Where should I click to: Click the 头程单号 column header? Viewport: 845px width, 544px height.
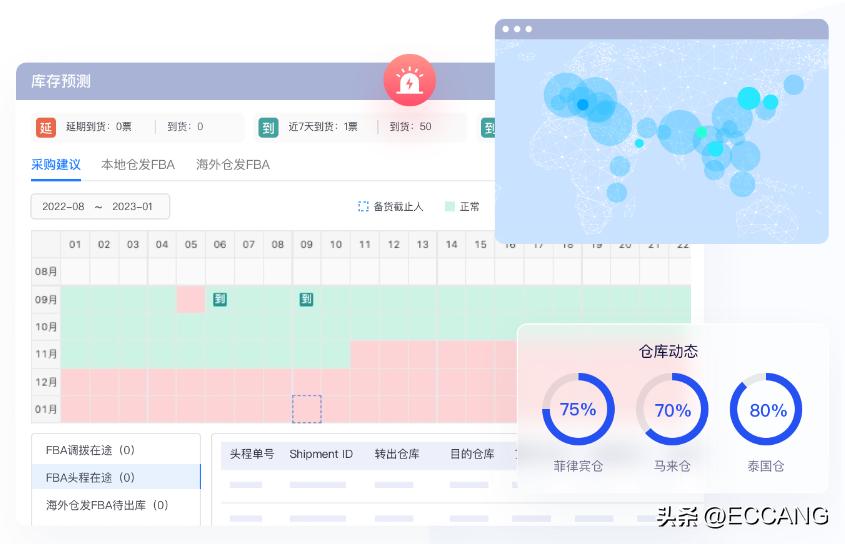coord(252,454)
